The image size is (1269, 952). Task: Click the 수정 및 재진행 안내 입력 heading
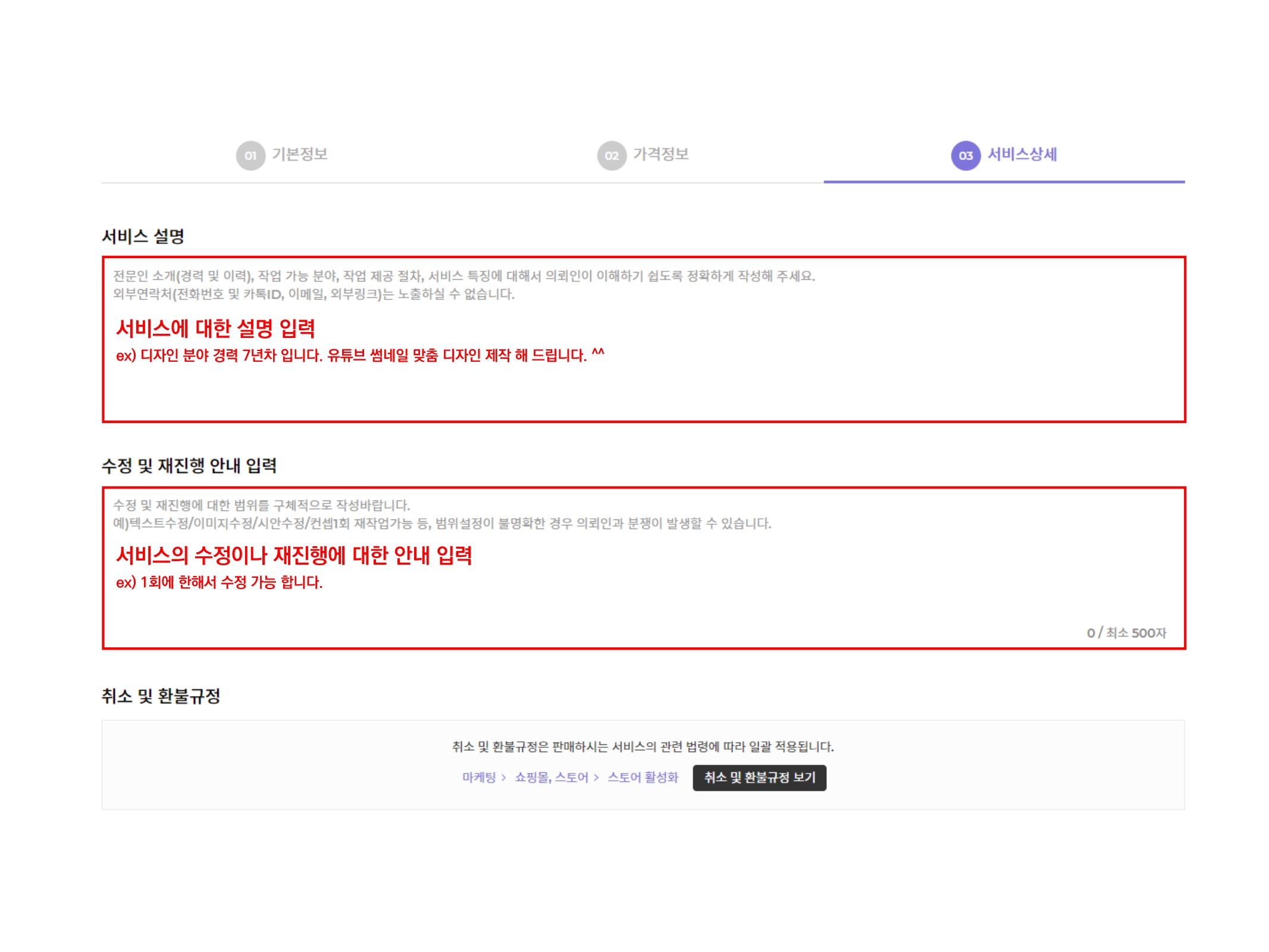coord(189,465)
